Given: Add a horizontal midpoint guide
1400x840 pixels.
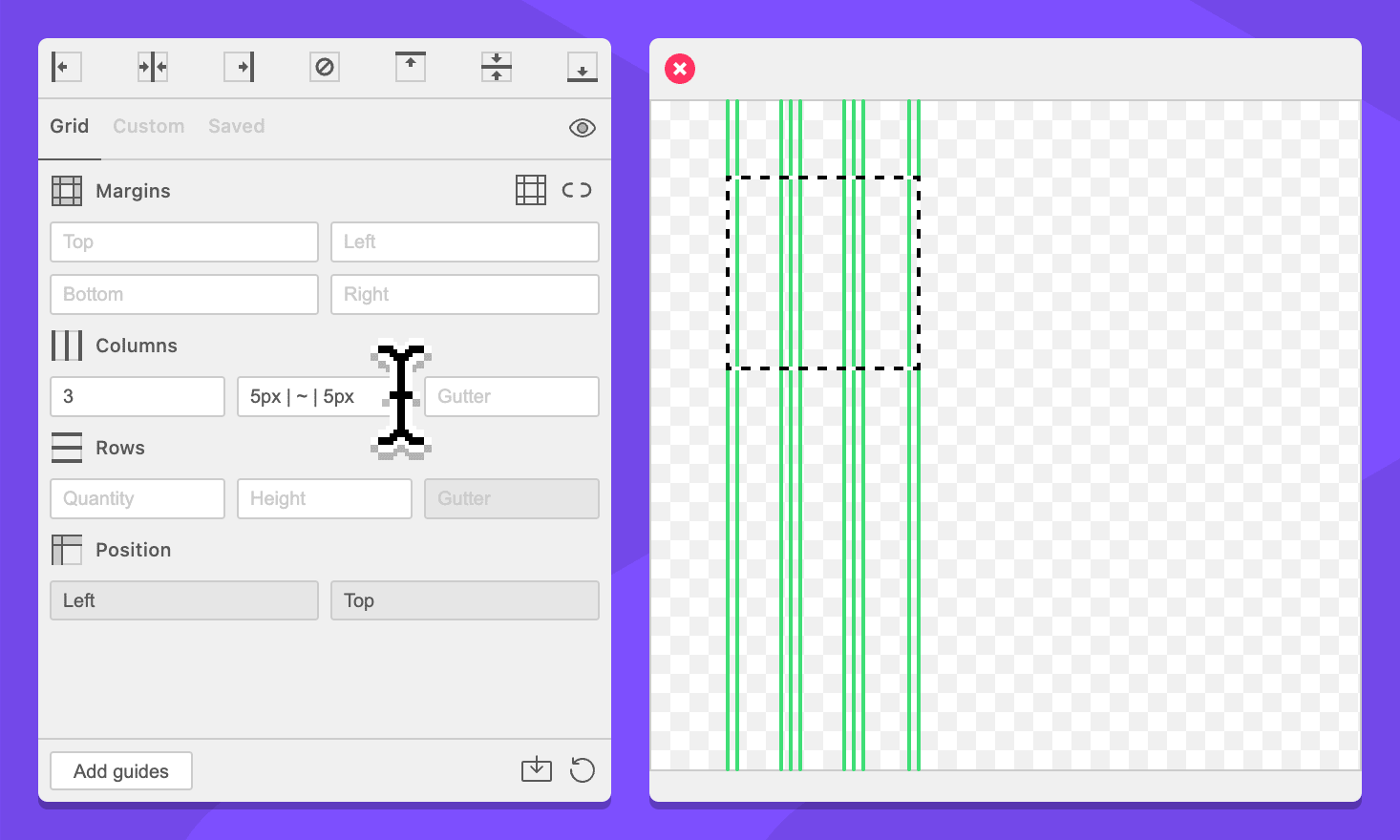Looking at the screenshot, I should click(x=497, y=67).
